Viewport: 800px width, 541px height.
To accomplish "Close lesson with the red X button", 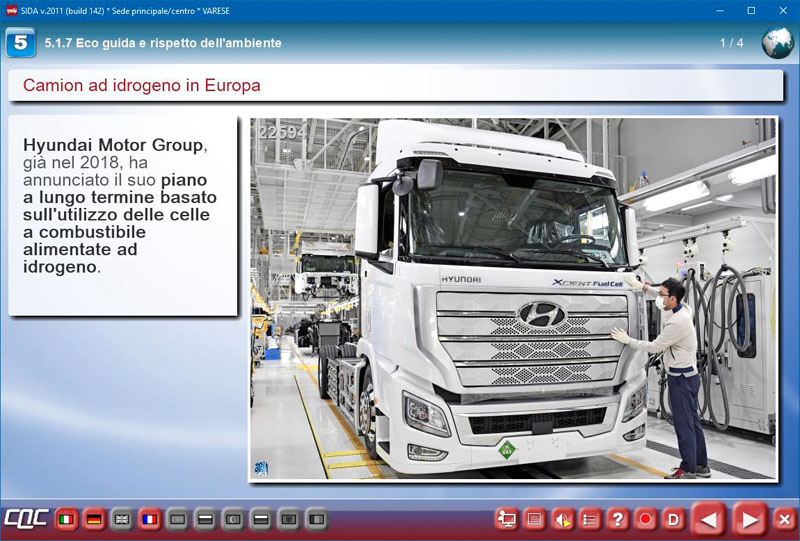I will click(784, 519).
